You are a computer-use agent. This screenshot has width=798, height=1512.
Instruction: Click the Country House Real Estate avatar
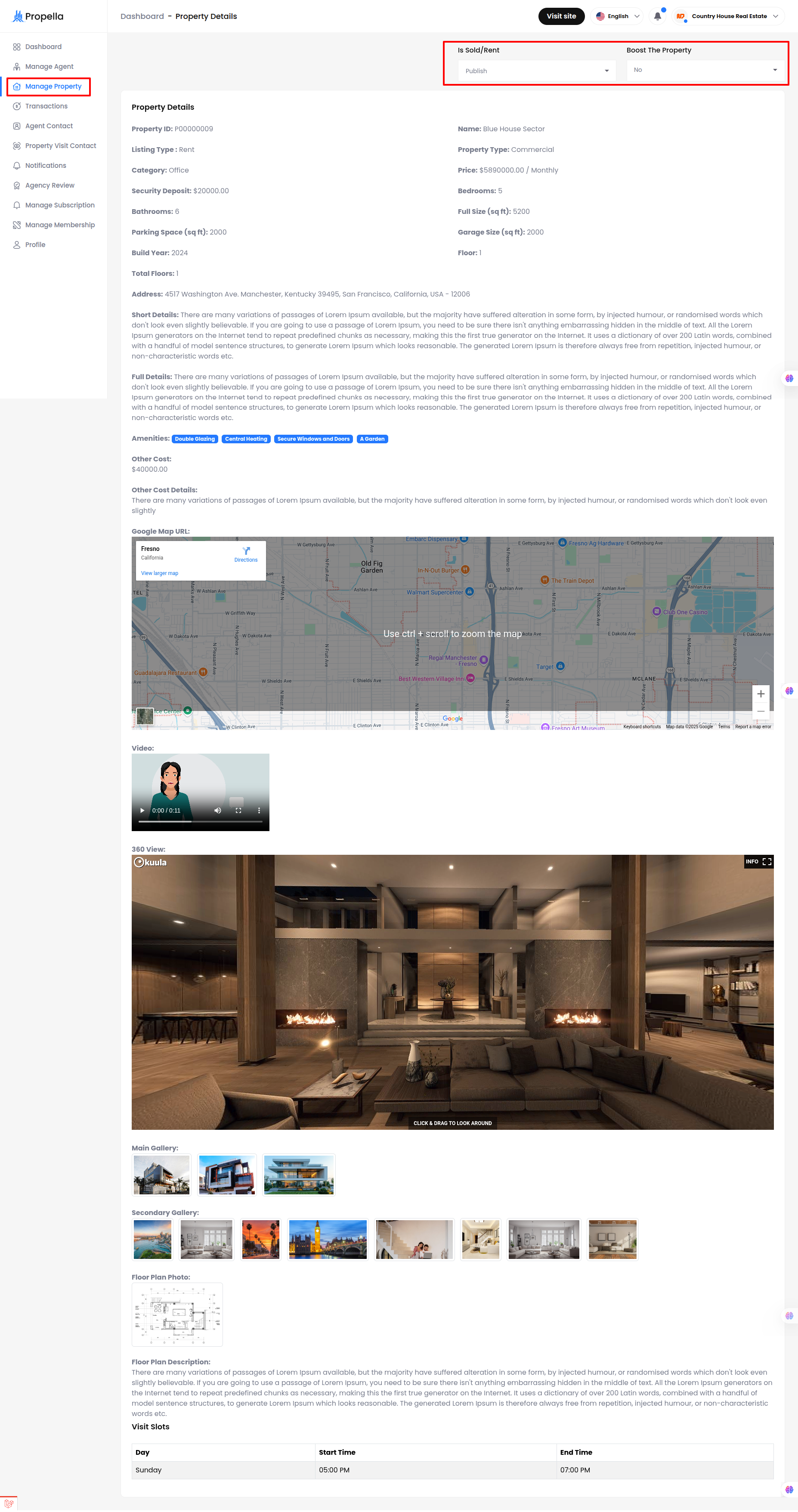click(x=680, y=16)
